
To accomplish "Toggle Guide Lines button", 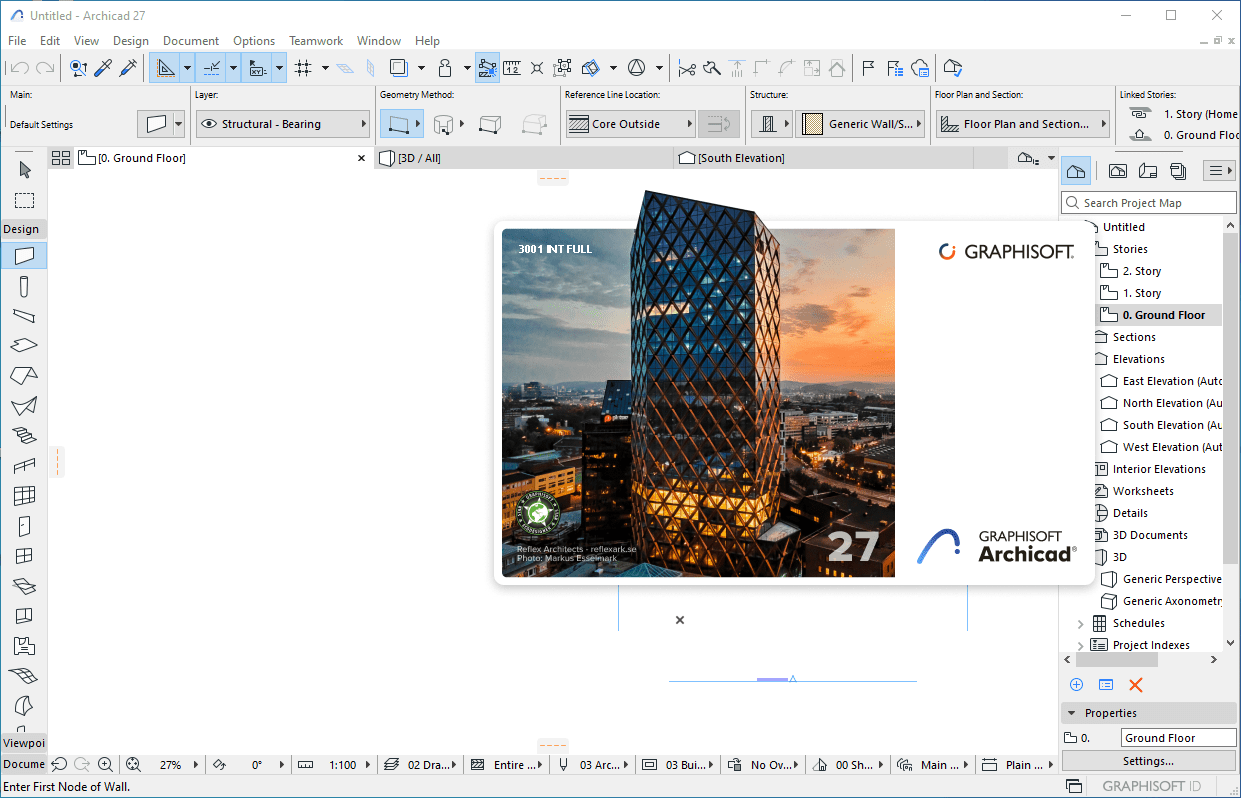I will (x=165, y=68).
